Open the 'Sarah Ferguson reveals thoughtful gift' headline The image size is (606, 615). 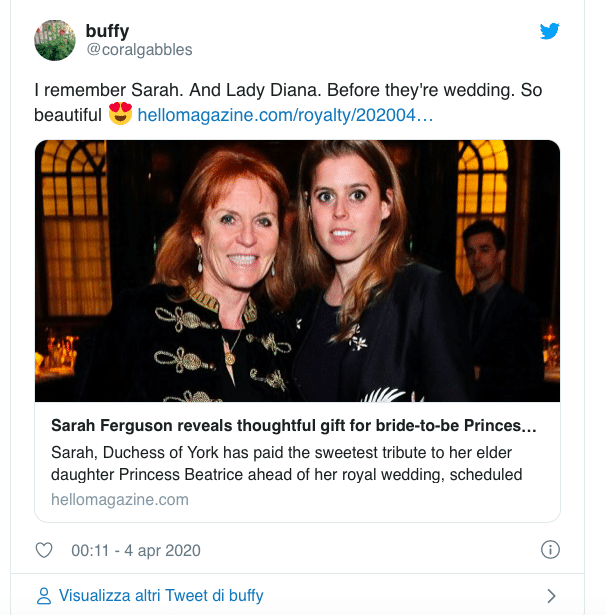tap(294, 427)
